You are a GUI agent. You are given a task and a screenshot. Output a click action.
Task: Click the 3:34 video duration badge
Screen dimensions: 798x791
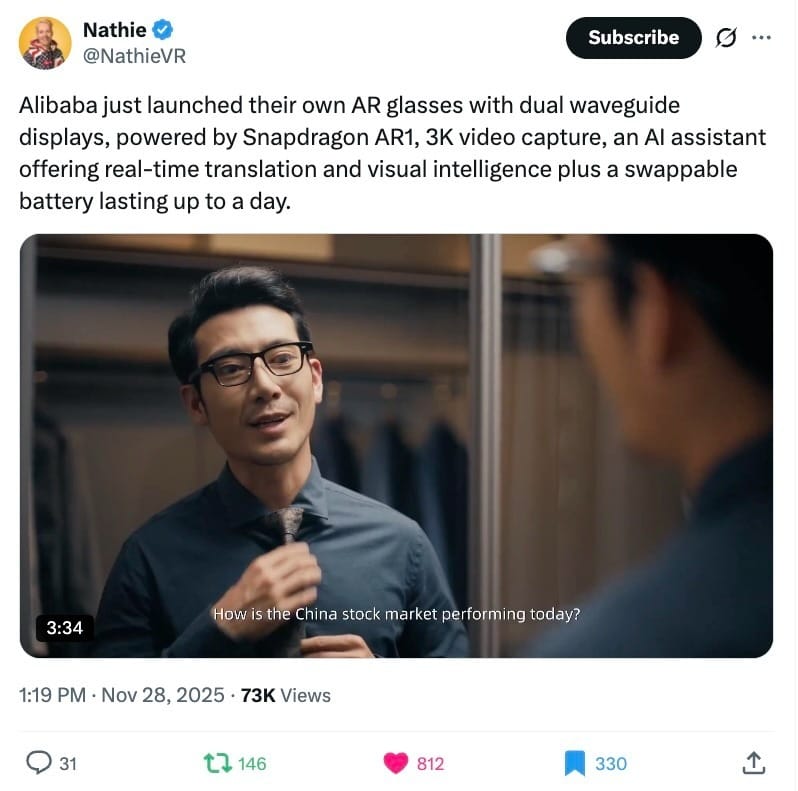(65, 628)
